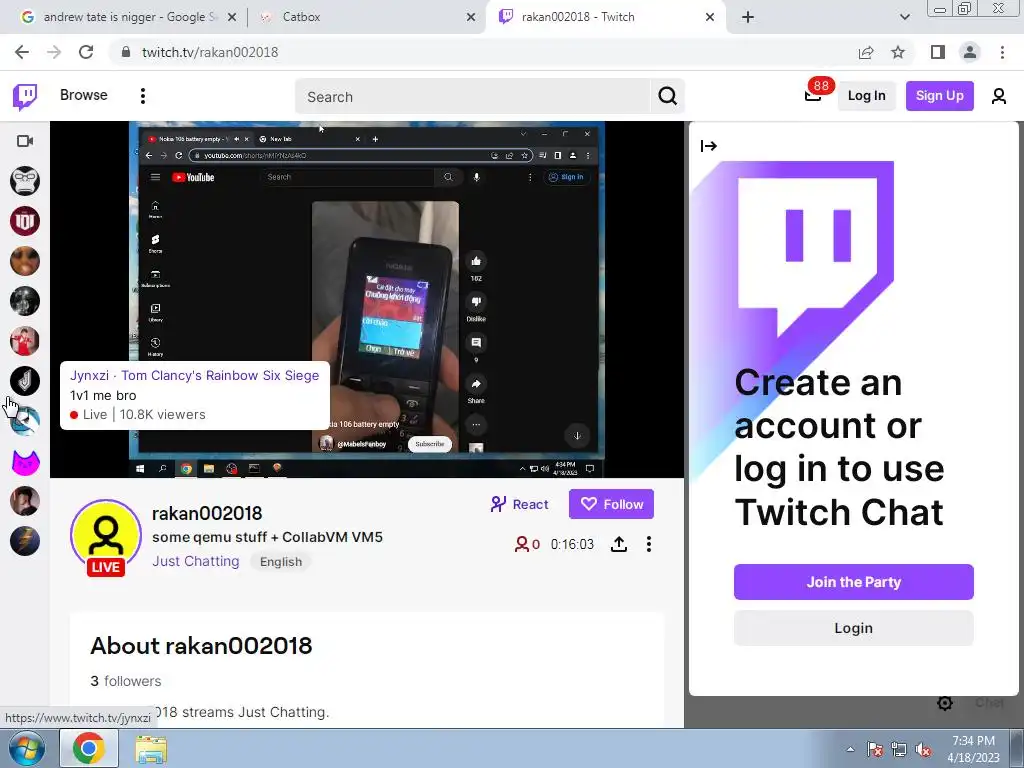Open the pink cat channel avatar
The image size is (1024, 768).
coord(25,462)
